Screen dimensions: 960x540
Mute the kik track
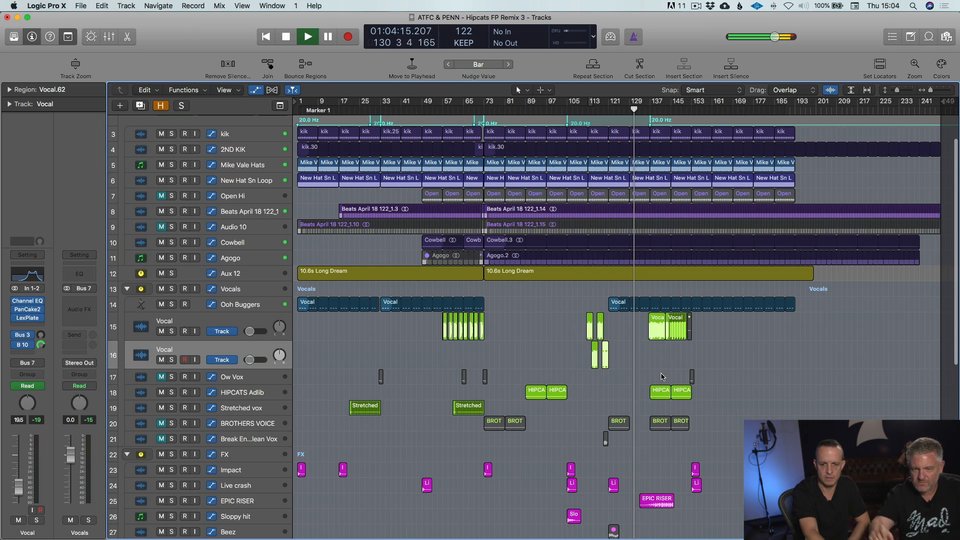(x=161, y=133)
